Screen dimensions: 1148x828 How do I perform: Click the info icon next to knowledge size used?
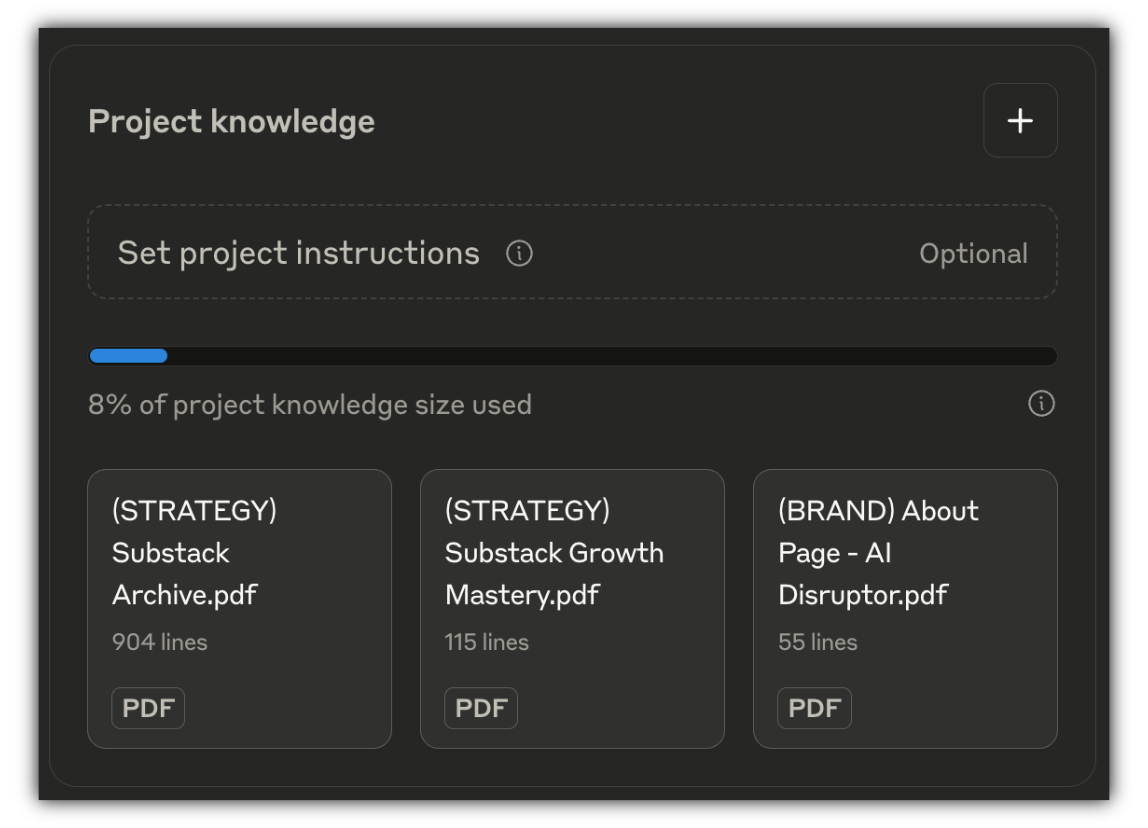click(1041, 403)
